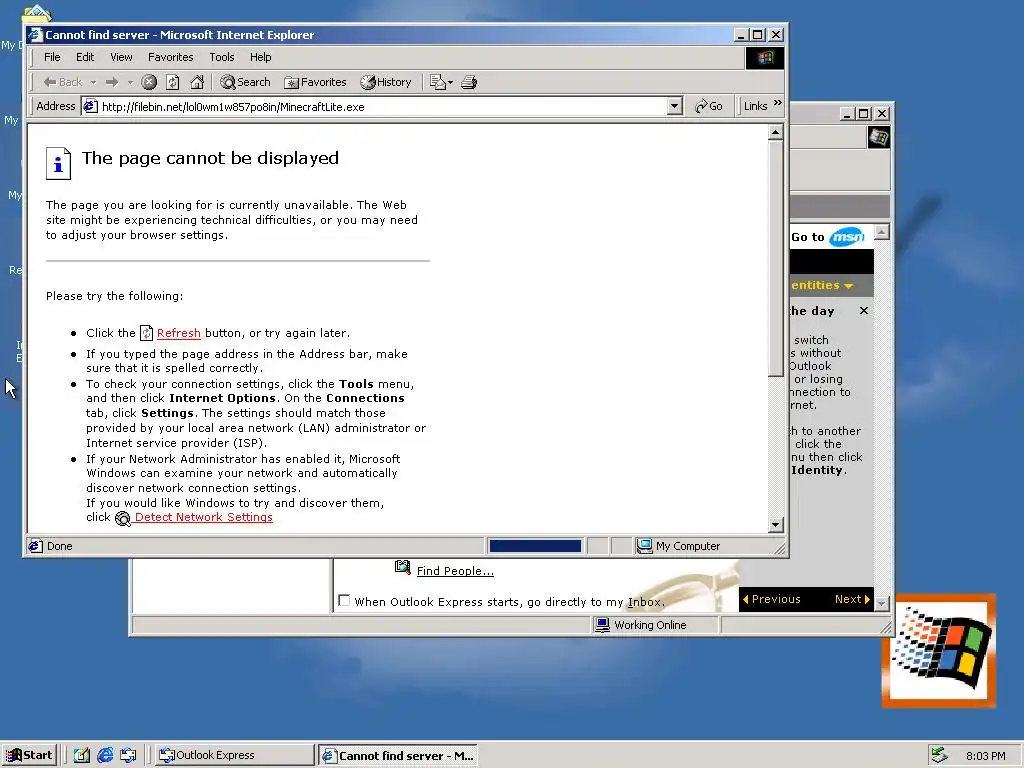Open the Help menu
The image size is (1024, 768).
tap(261, 57)
